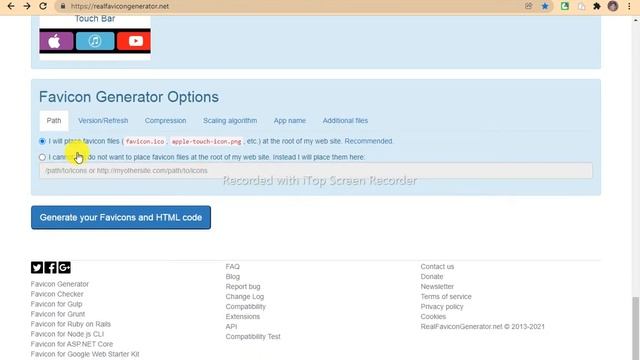Click the RealFaviconGenerator.net copyright text
Image resolution: width=640 pixels, height=360 pixels.
483,327
